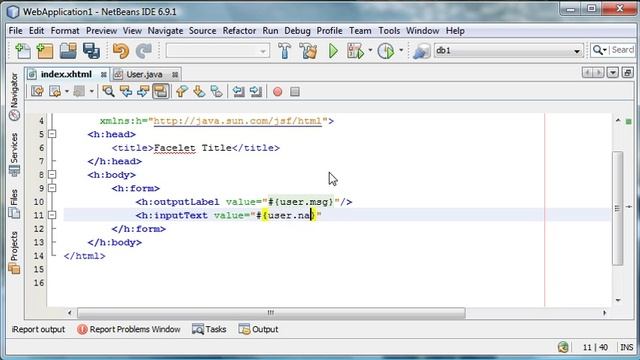Open the Tools menu

389,31
